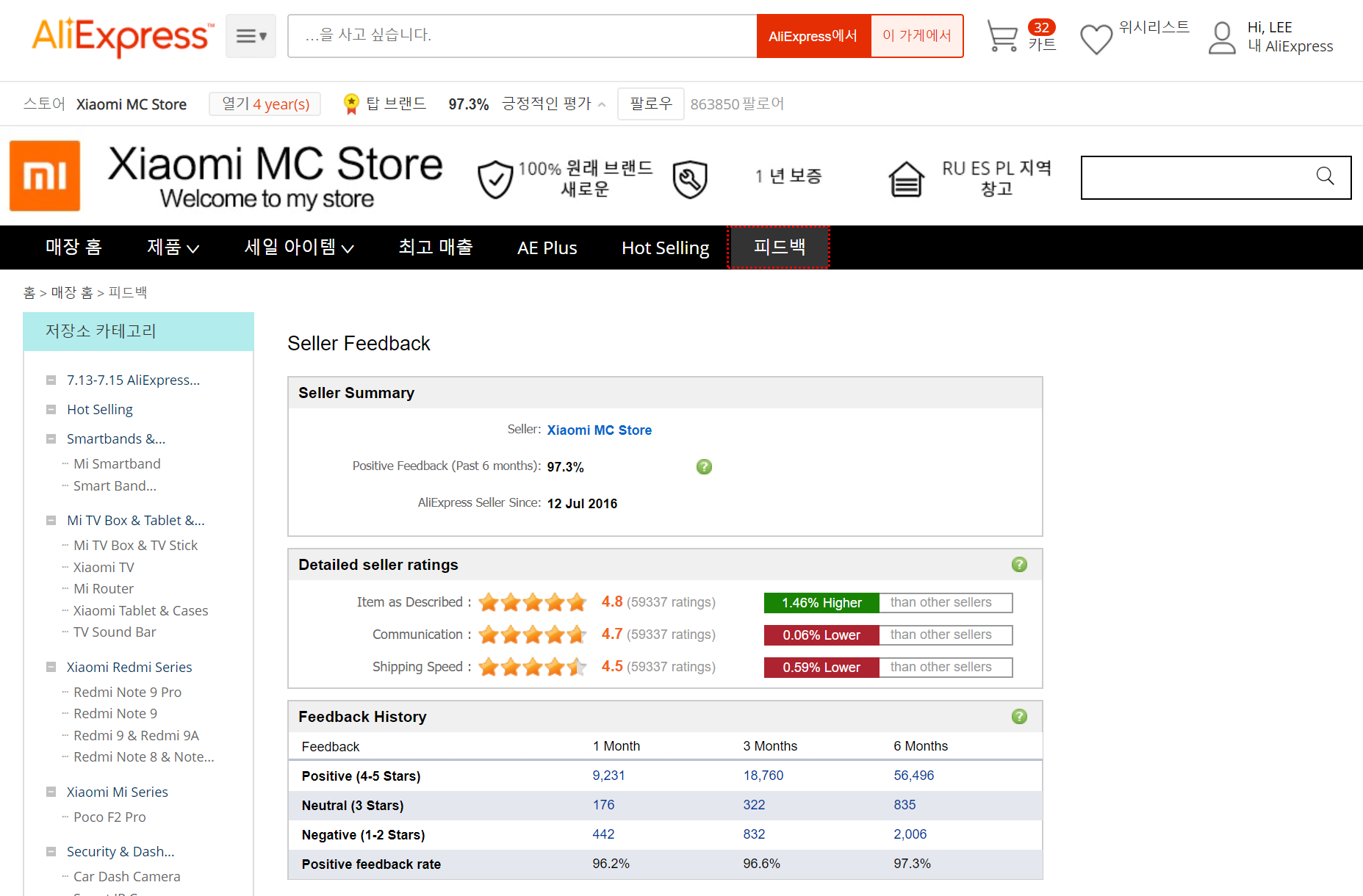Image resolution: width=1363 pixels, height=896 pixels.
Task: Open the Mi Router subcategory
Action: (104, 588)
